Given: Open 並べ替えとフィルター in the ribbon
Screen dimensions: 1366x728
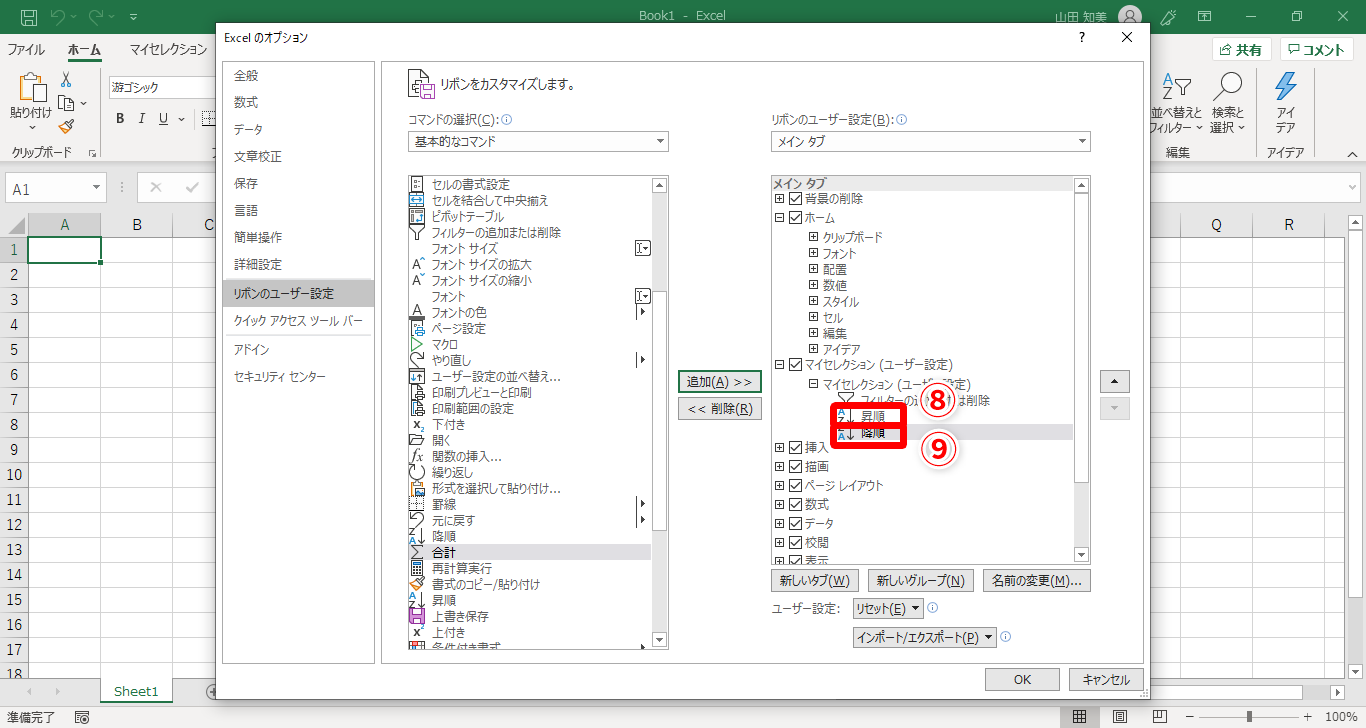Looking at the screenshot, I should coord(1176,103).
